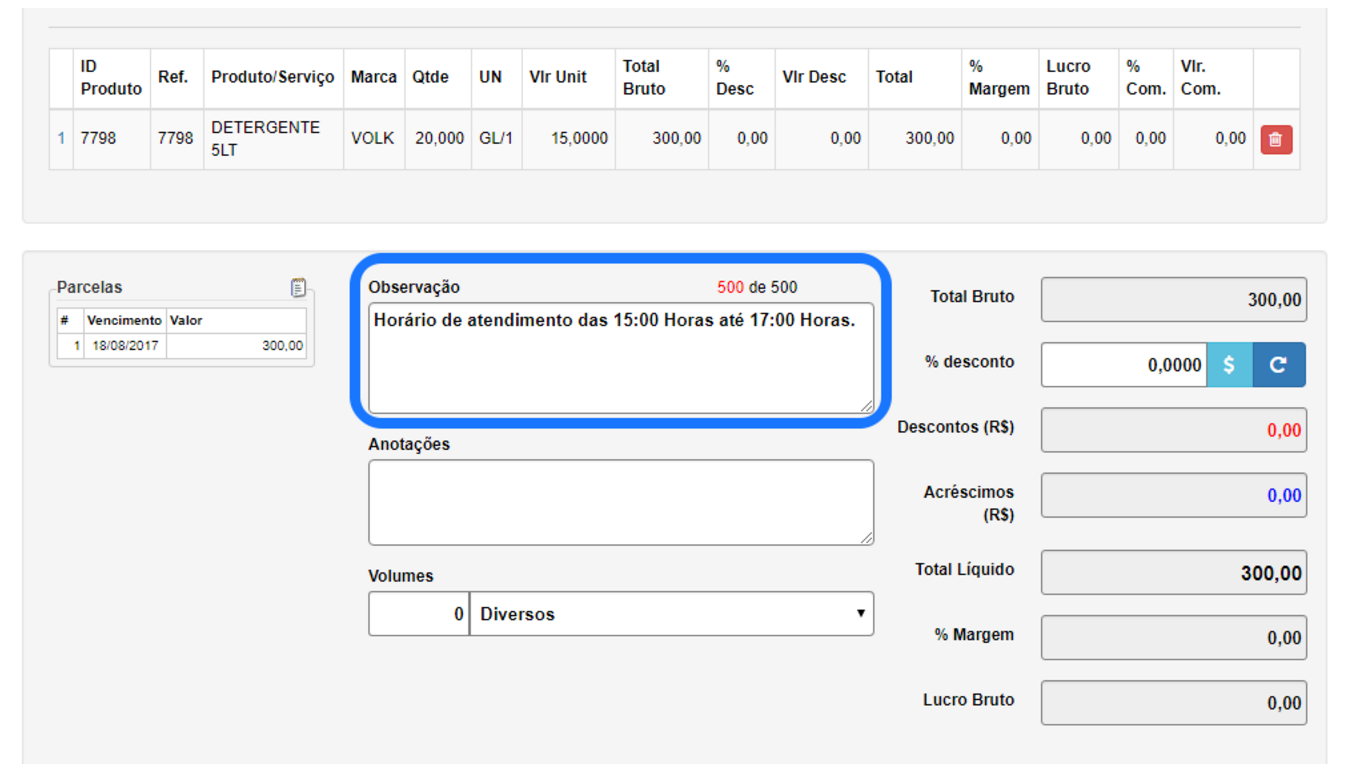Focus the empty Anotações text box

pos(620,502)
